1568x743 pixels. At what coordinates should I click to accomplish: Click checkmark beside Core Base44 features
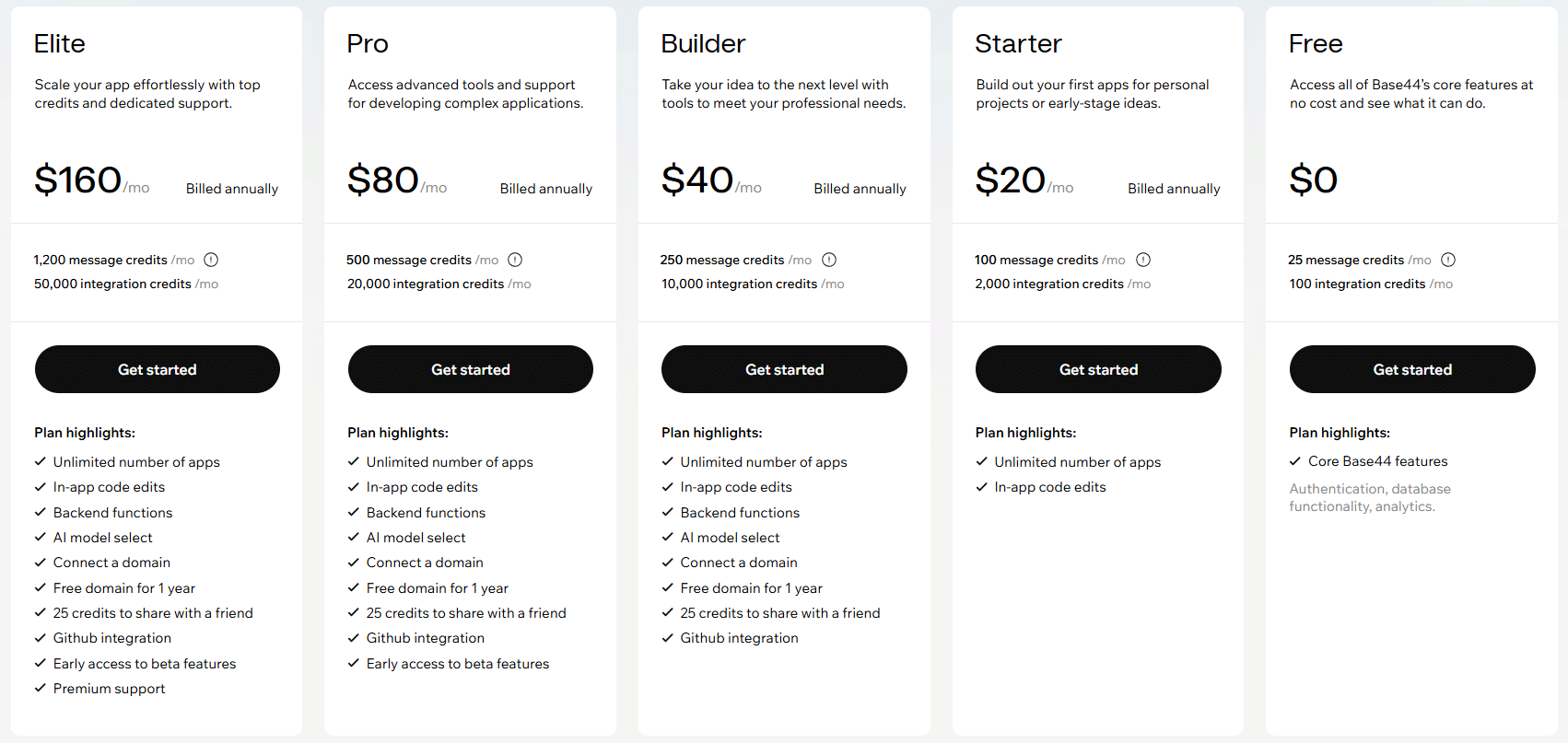1295,460
